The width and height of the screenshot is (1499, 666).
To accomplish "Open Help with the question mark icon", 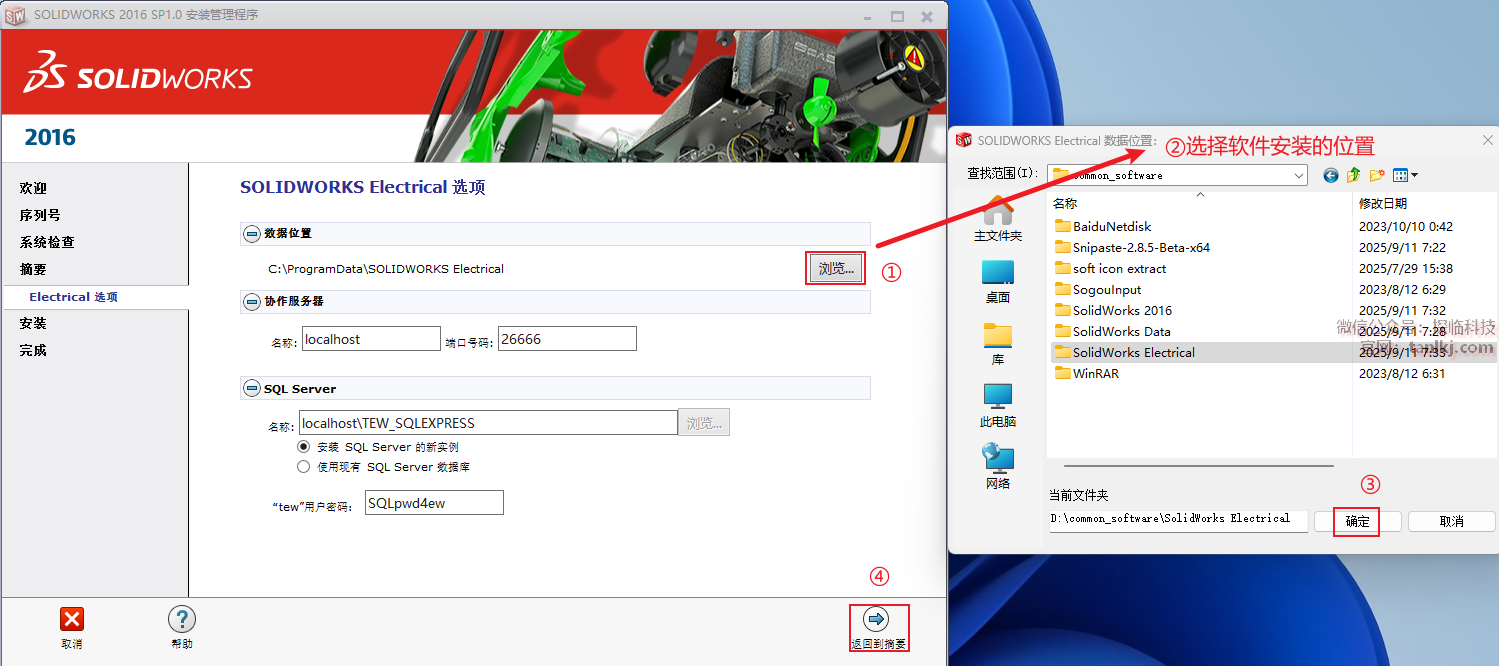I will pyautogui.click(x=181, y=620).
